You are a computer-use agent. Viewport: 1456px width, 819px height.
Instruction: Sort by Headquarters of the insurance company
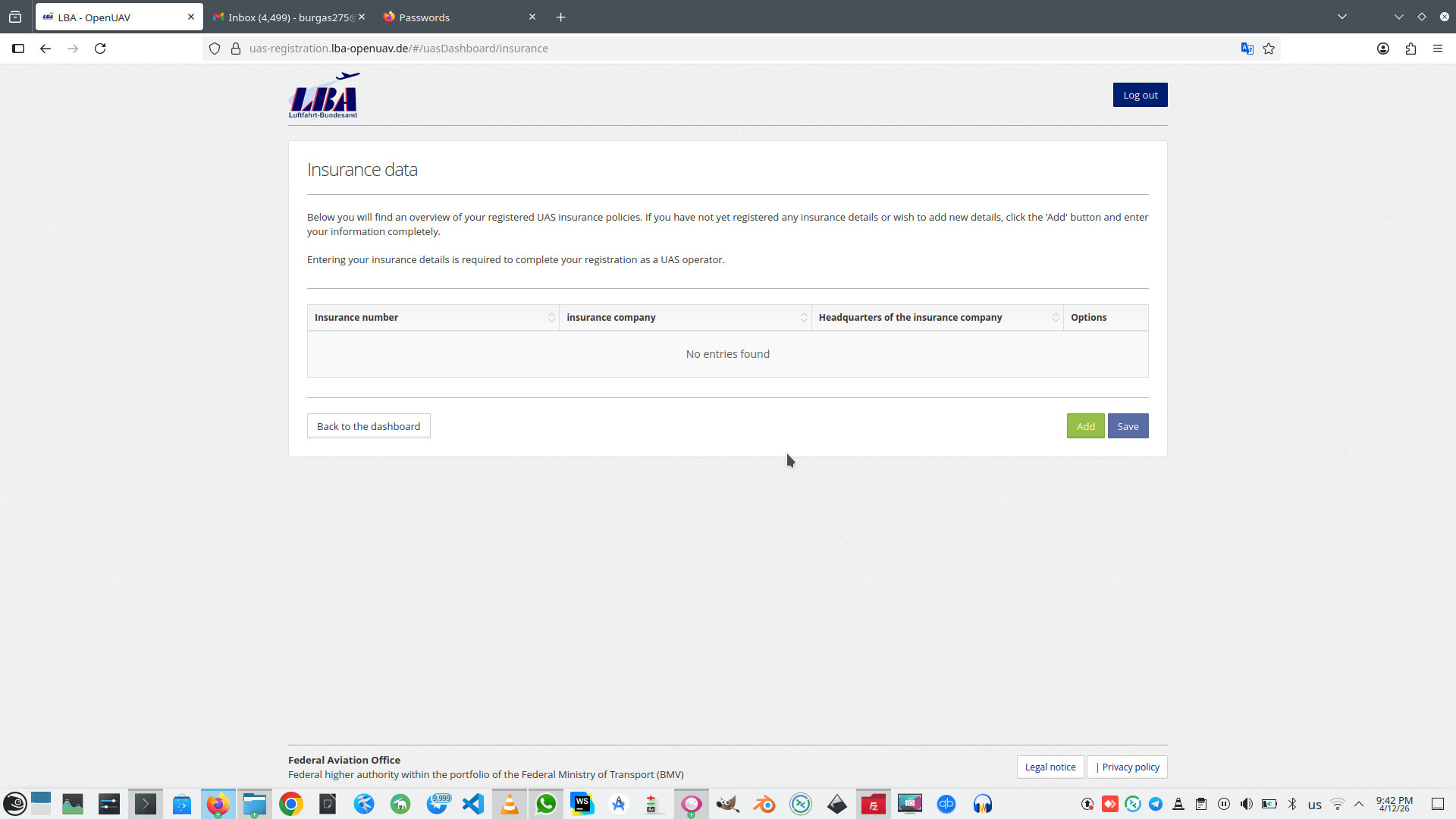coord(1056,318)
